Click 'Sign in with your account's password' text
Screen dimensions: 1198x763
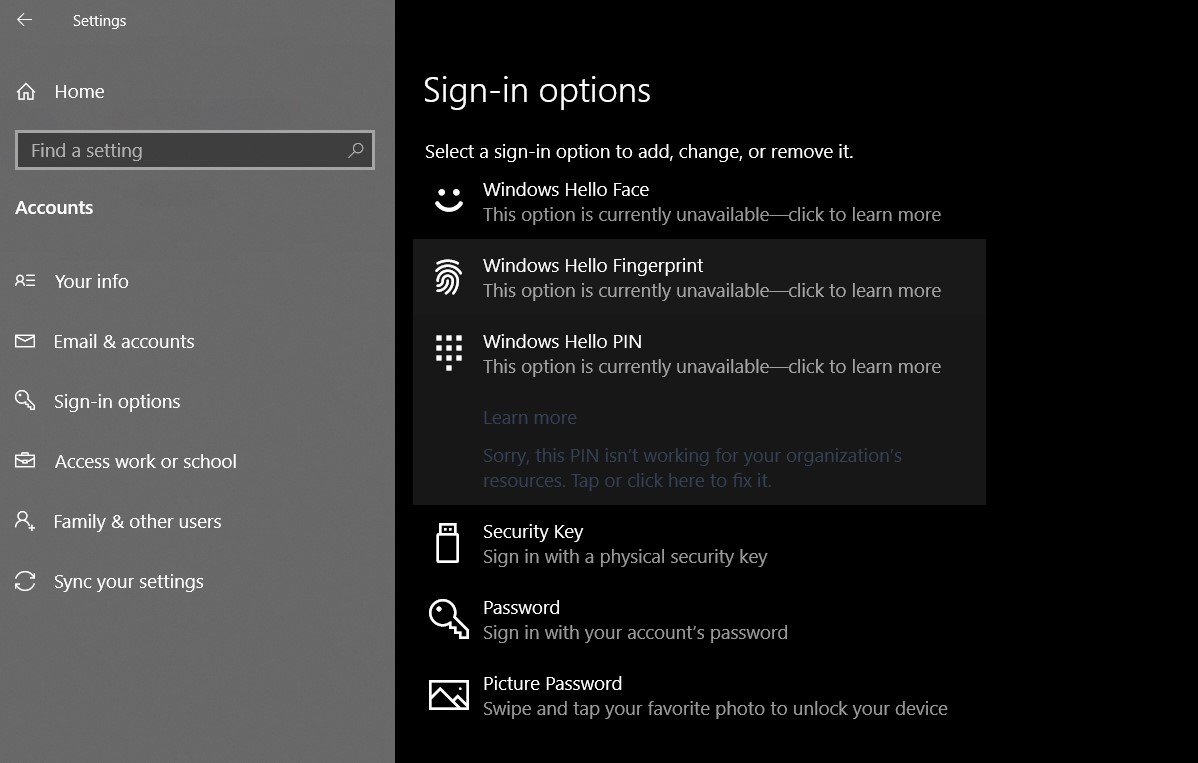tap(635, 632)
